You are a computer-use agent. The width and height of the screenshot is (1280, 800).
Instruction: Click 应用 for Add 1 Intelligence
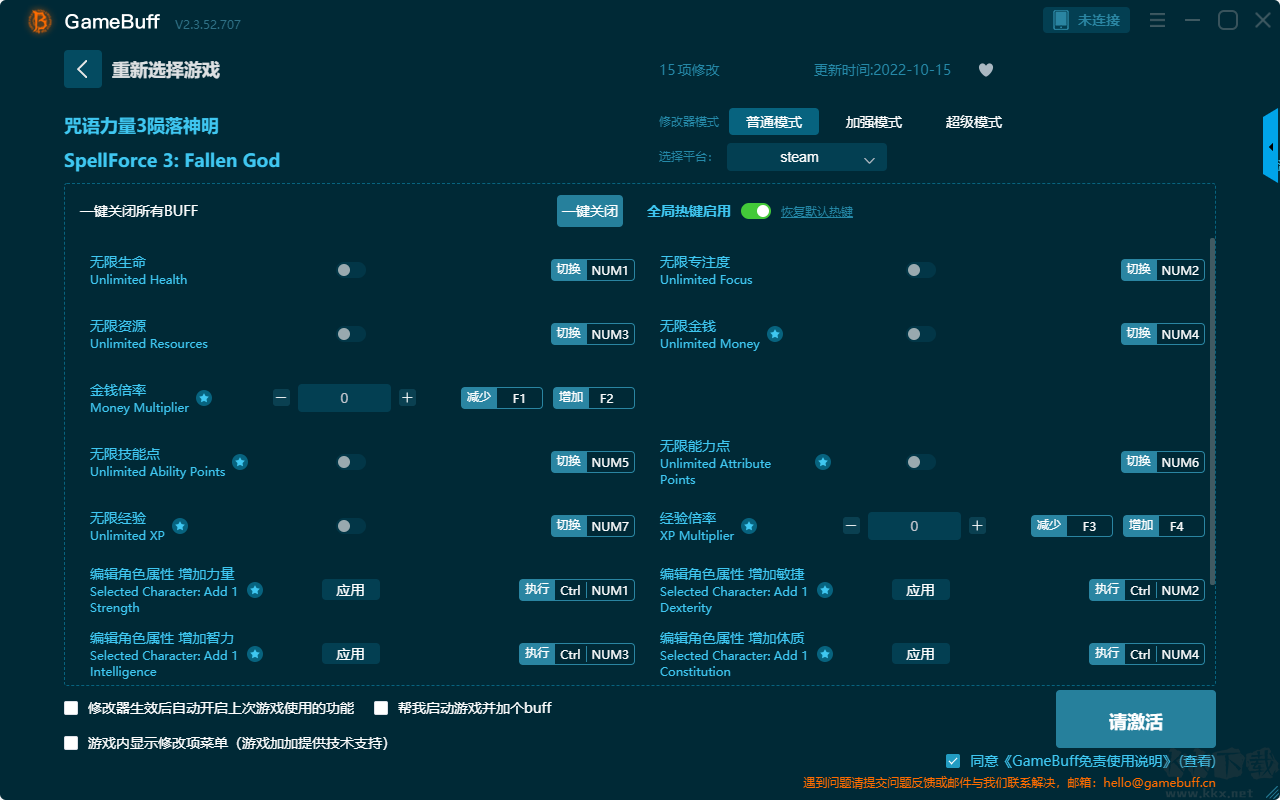351,654
